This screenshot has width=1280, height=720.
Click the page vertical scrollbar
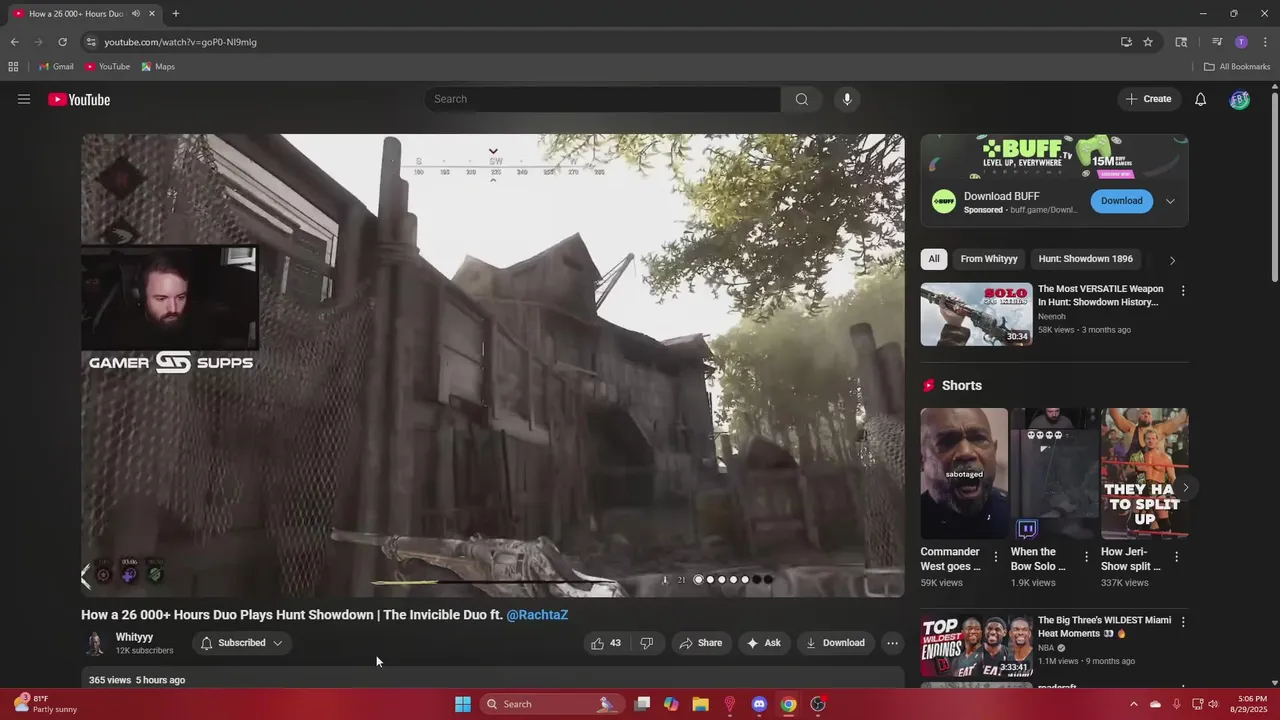click(x=1274, y=188)
